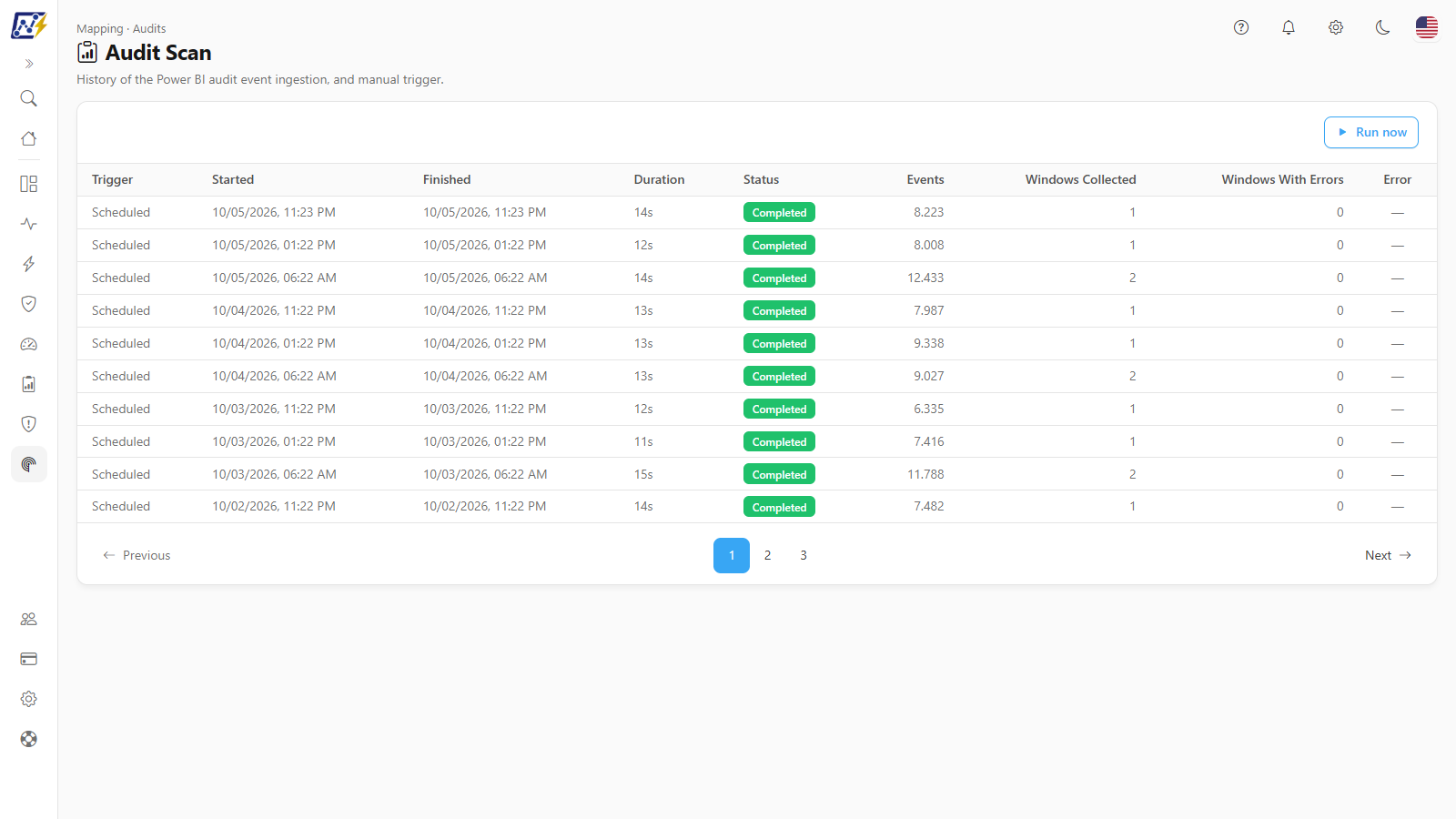The width and height of the screenshot is (1456, 819).
Task: Click the 15s duration cell
Action: pos(643,475)
